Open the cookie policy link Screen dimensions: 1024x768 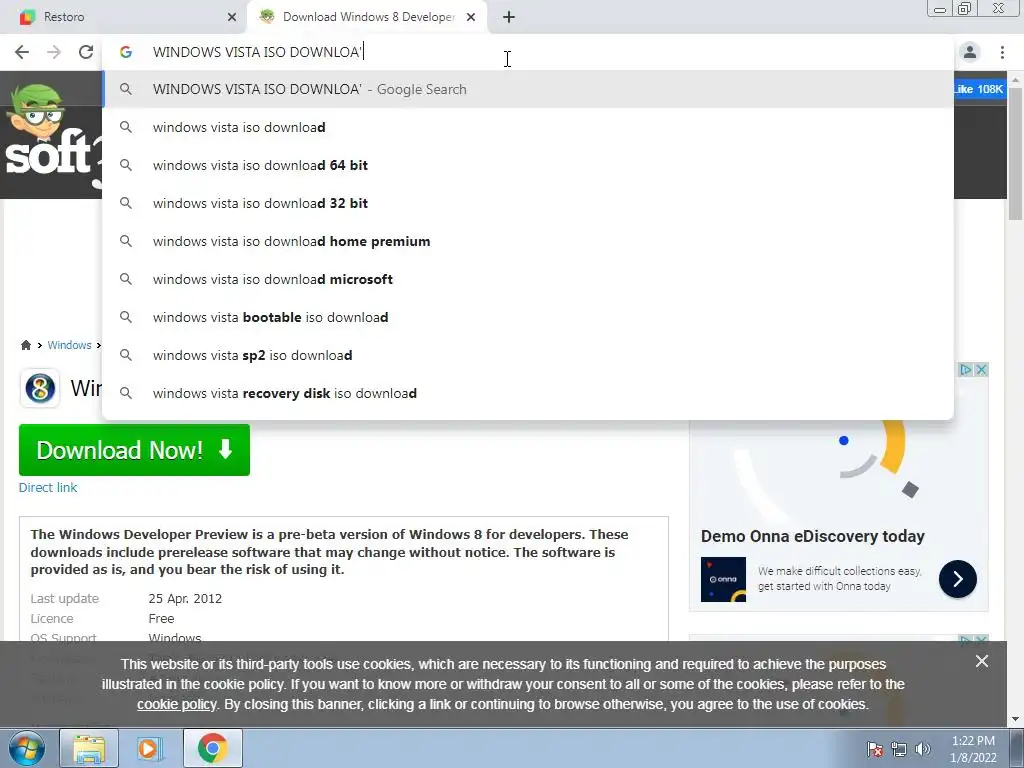click(x=176, y=705)
